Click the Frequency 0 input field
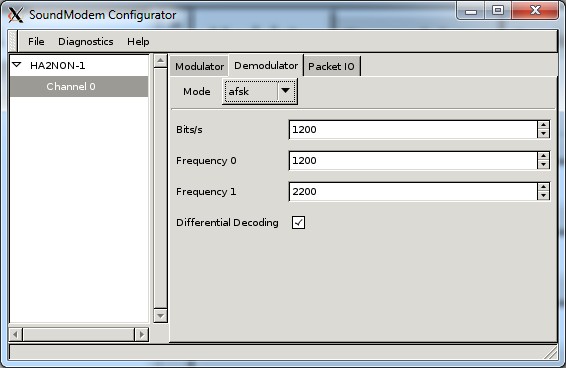566x368 pixels. 413,161
